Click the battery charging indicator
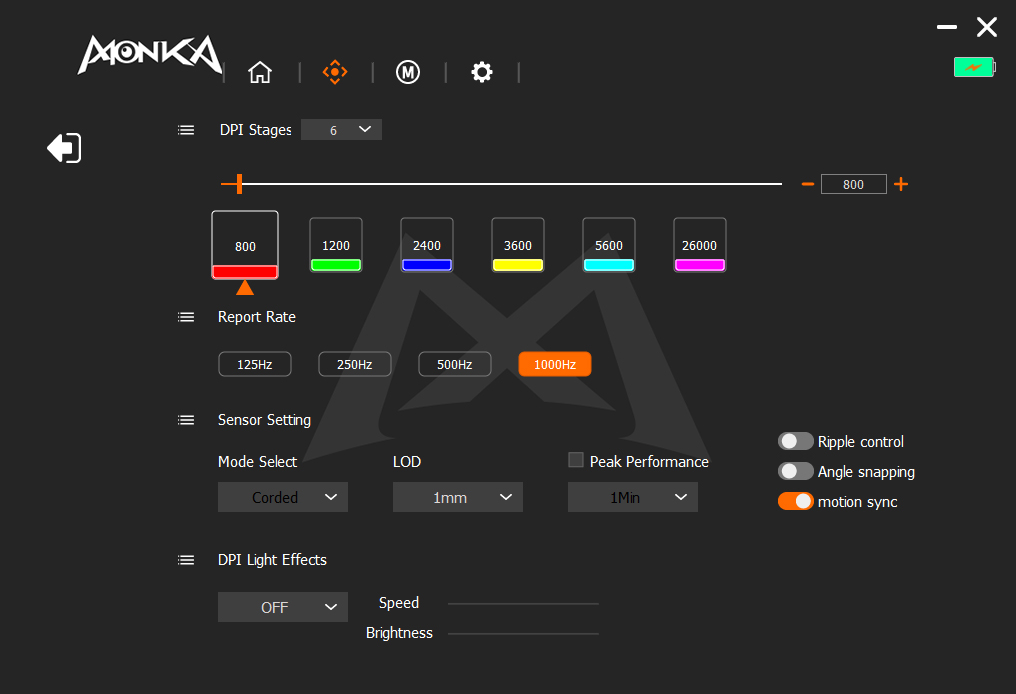 click(x=974, y=67)
